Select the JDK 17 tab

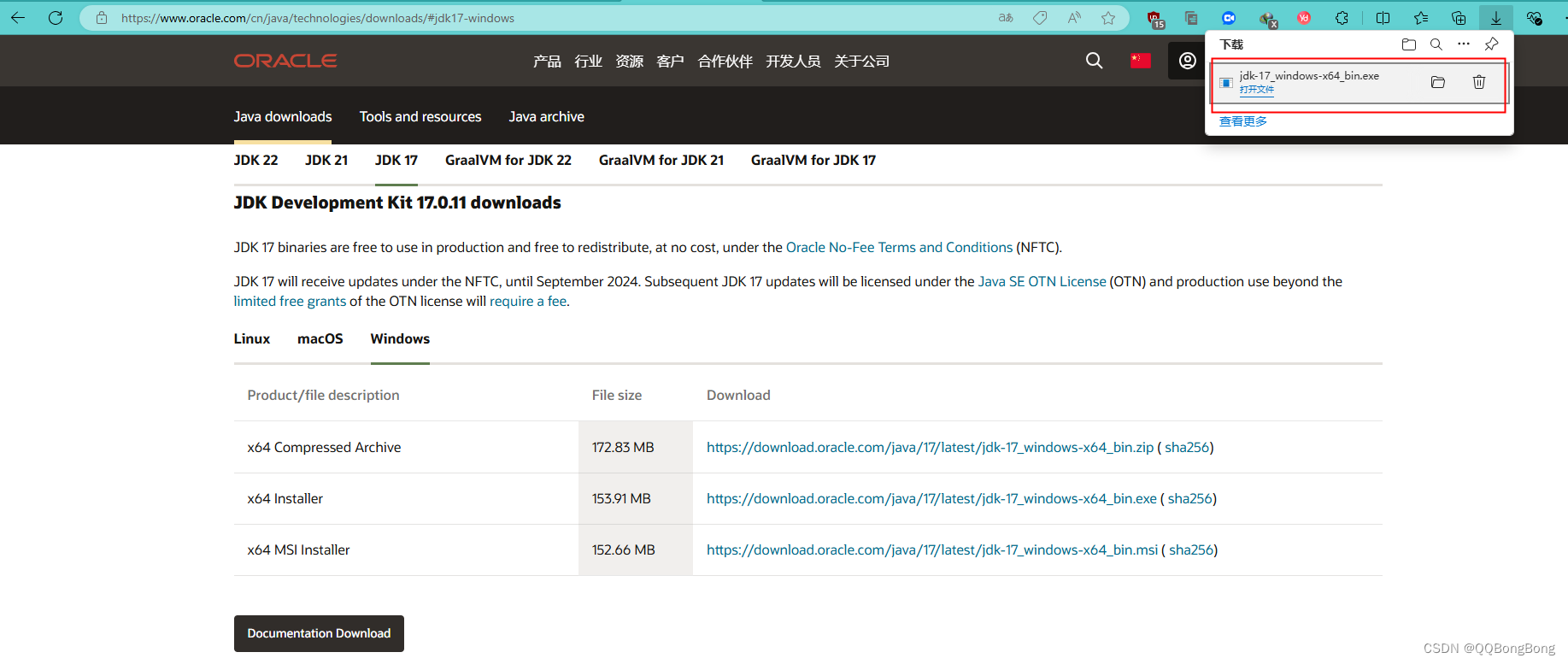click(x=396, y=161)
